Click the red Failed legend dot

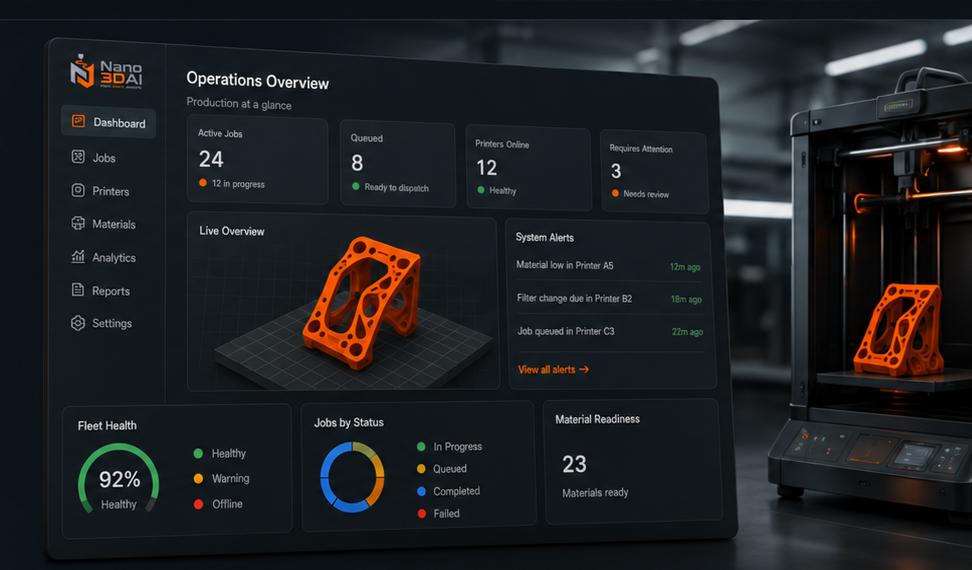422,513
